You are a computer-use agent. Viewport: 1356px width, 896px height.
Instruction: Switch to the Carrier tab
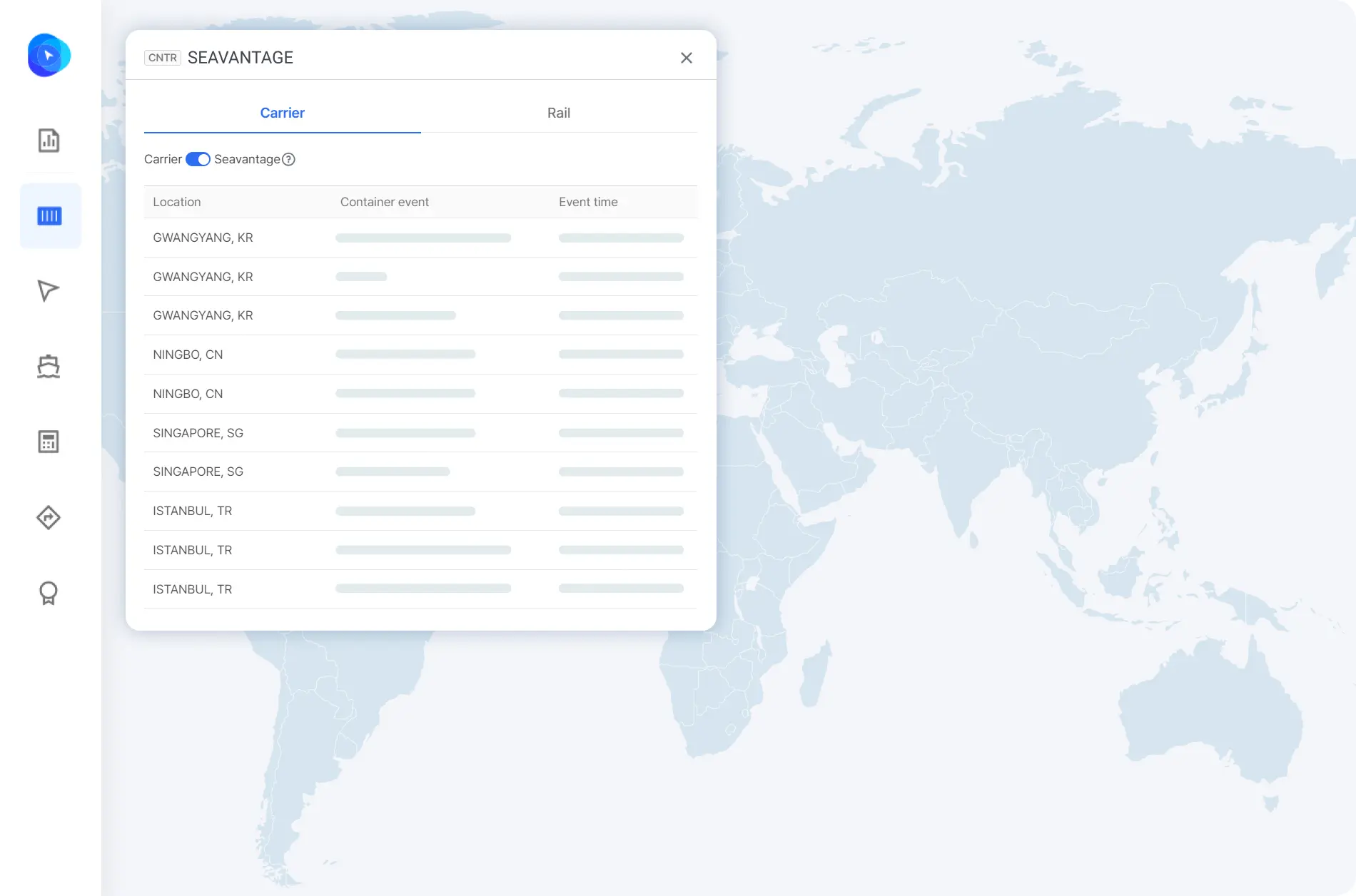click(283, 113)
